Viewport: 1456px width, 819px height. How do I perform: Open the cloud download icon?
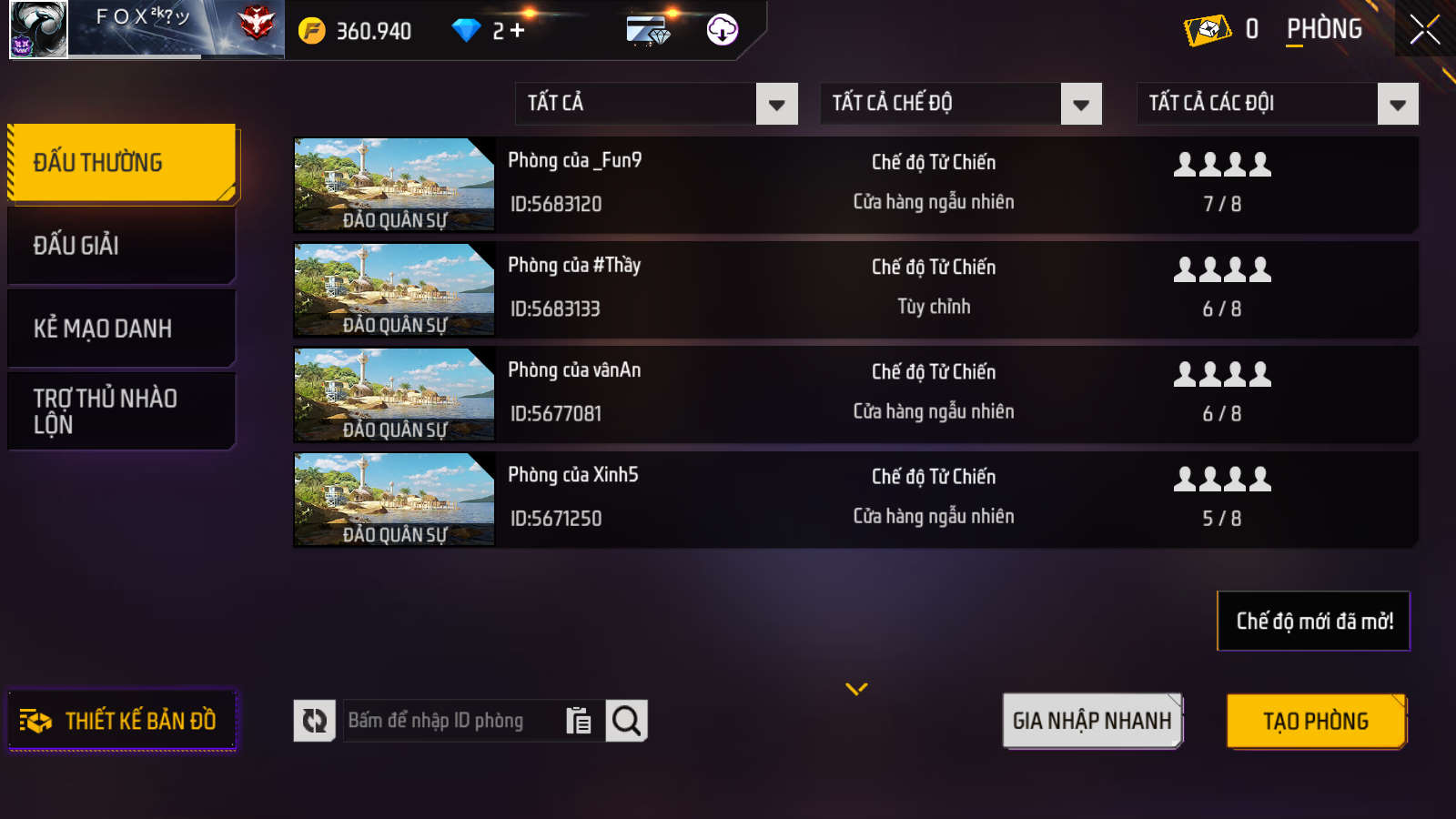pos(723,30)
